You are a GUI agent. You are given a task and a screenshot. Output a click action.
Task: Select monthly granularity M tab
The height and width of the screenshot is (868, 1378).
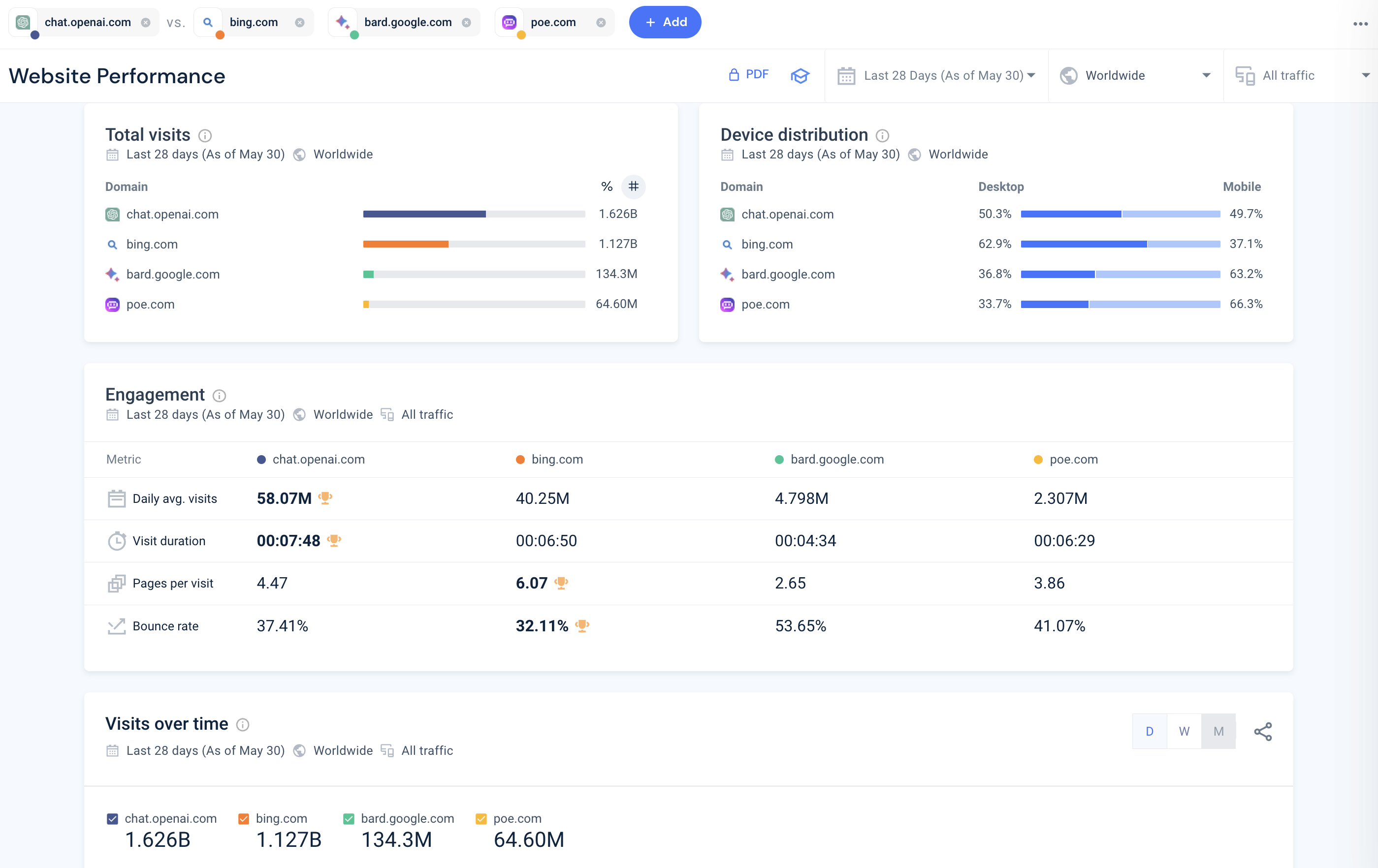(x=1218, y=731)
